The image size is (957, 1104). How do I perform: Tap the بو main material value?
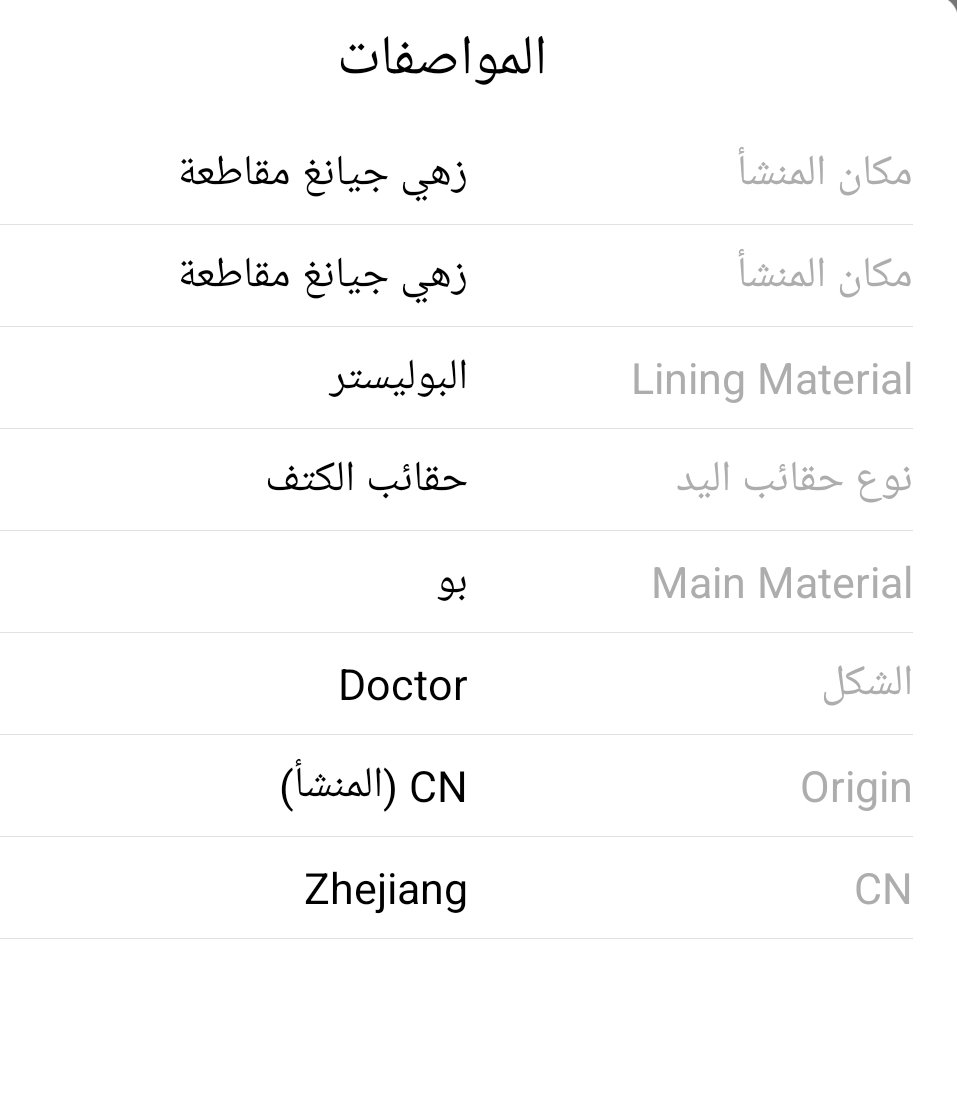point(452,584)
